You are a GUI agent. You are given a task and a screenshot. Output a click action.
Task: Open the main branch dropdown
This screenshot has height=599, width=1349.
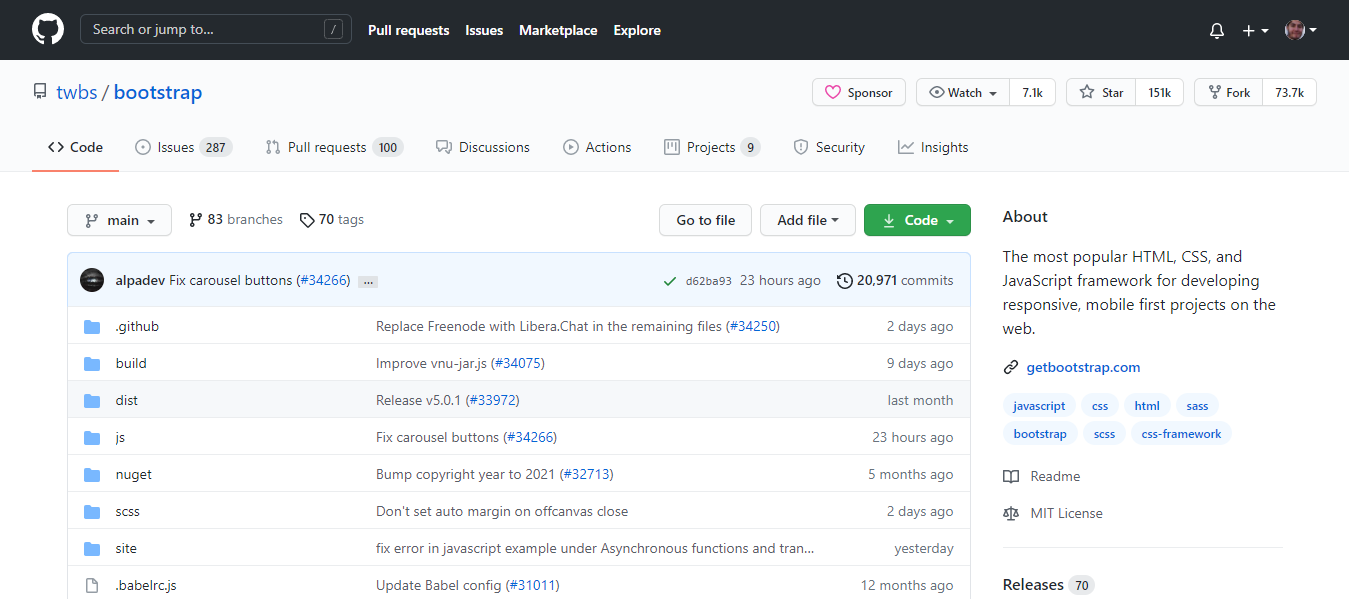pos(119,219)
